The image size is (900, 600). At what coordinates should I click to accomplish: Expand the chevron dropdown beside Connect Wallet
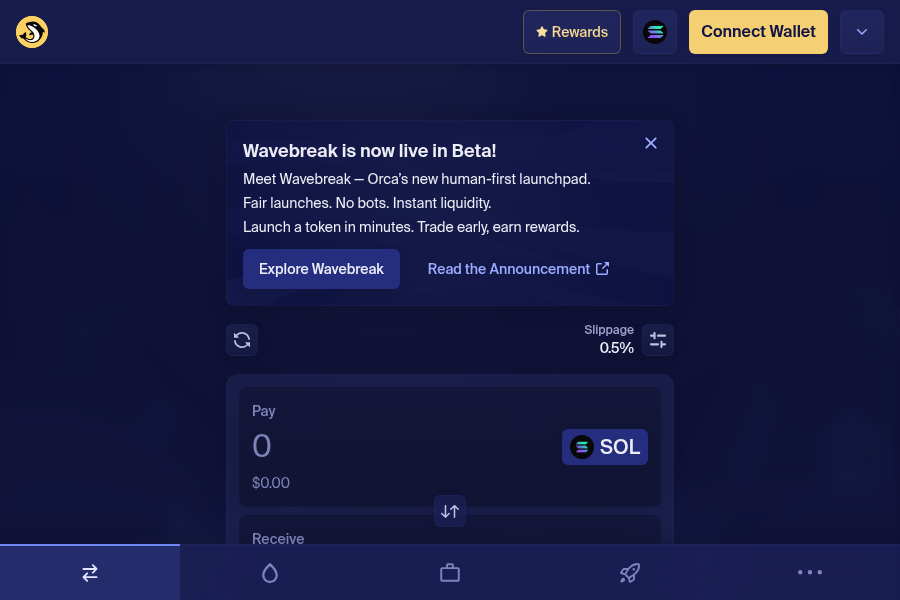click(861, 31)
